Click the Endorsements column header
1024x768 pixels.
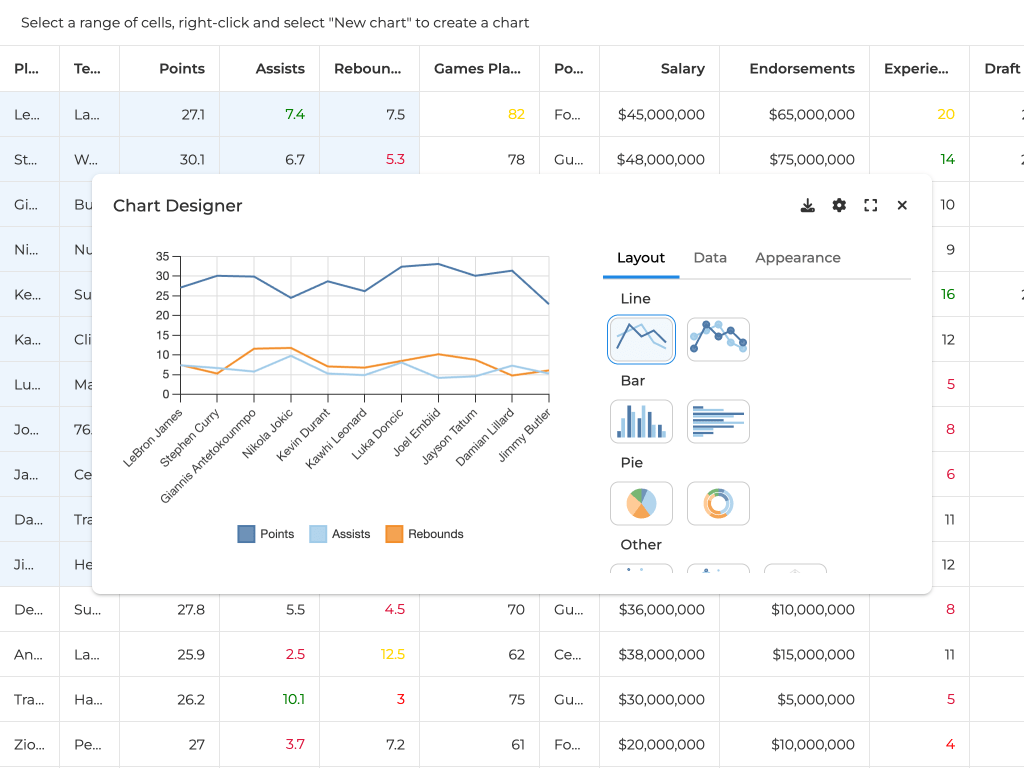click(801, 69)
